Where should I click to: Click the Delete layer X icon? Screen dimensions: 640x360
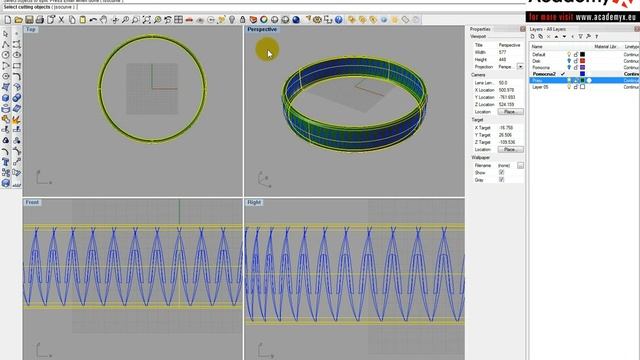tap(549, 36)
